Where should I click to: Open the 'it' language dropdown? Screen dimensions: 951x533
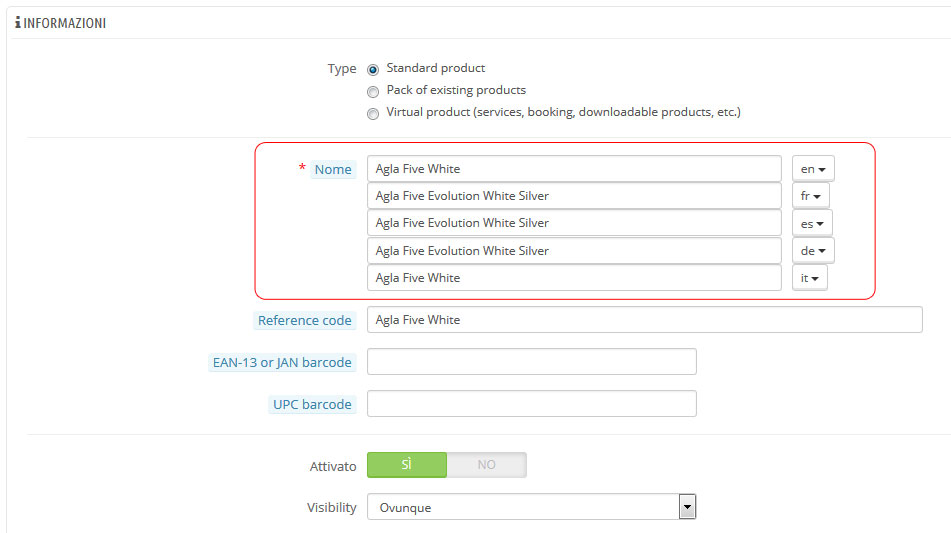[x=810, y=278]
